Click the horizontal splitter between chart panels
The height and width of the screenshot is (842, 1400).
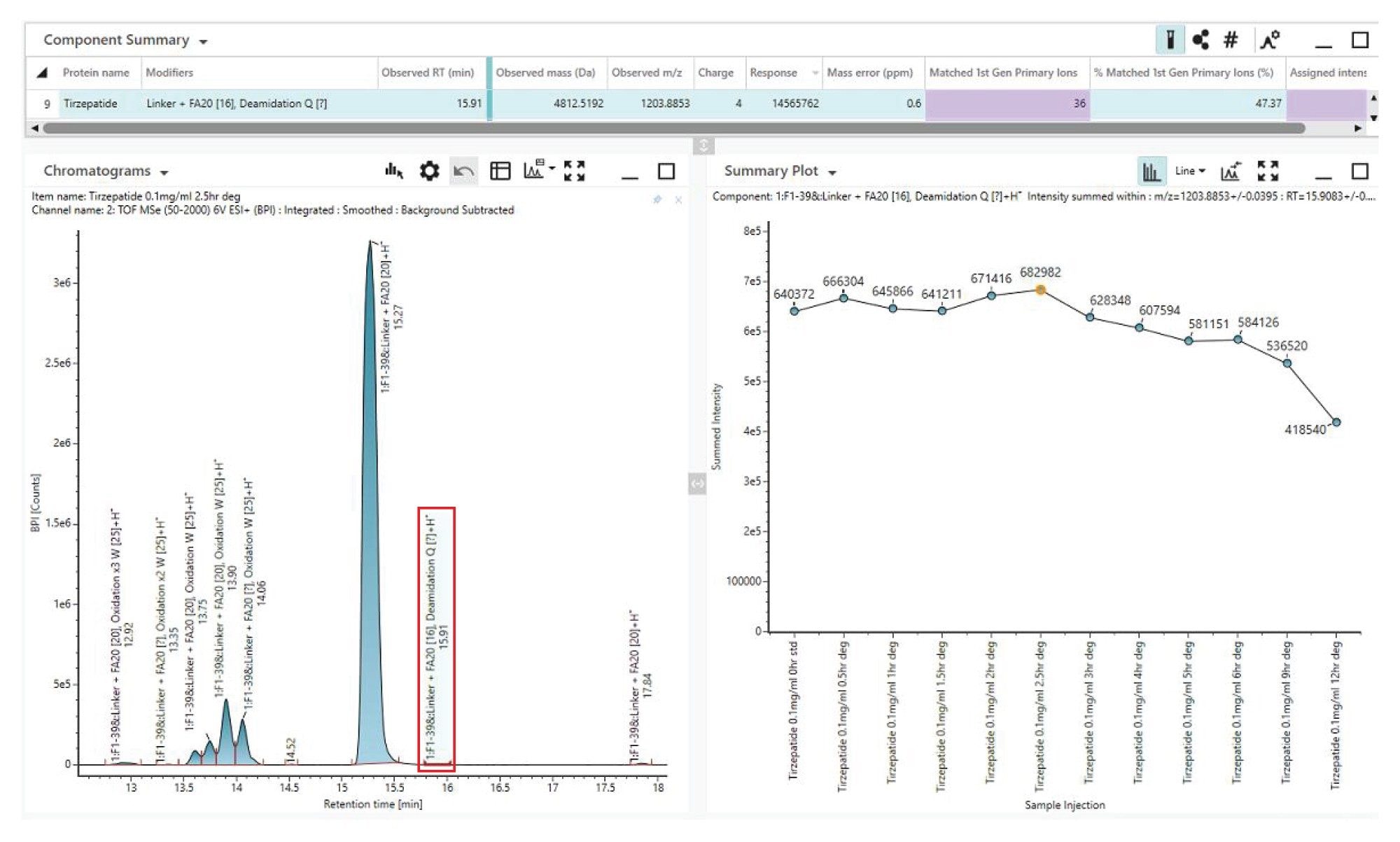697,483
